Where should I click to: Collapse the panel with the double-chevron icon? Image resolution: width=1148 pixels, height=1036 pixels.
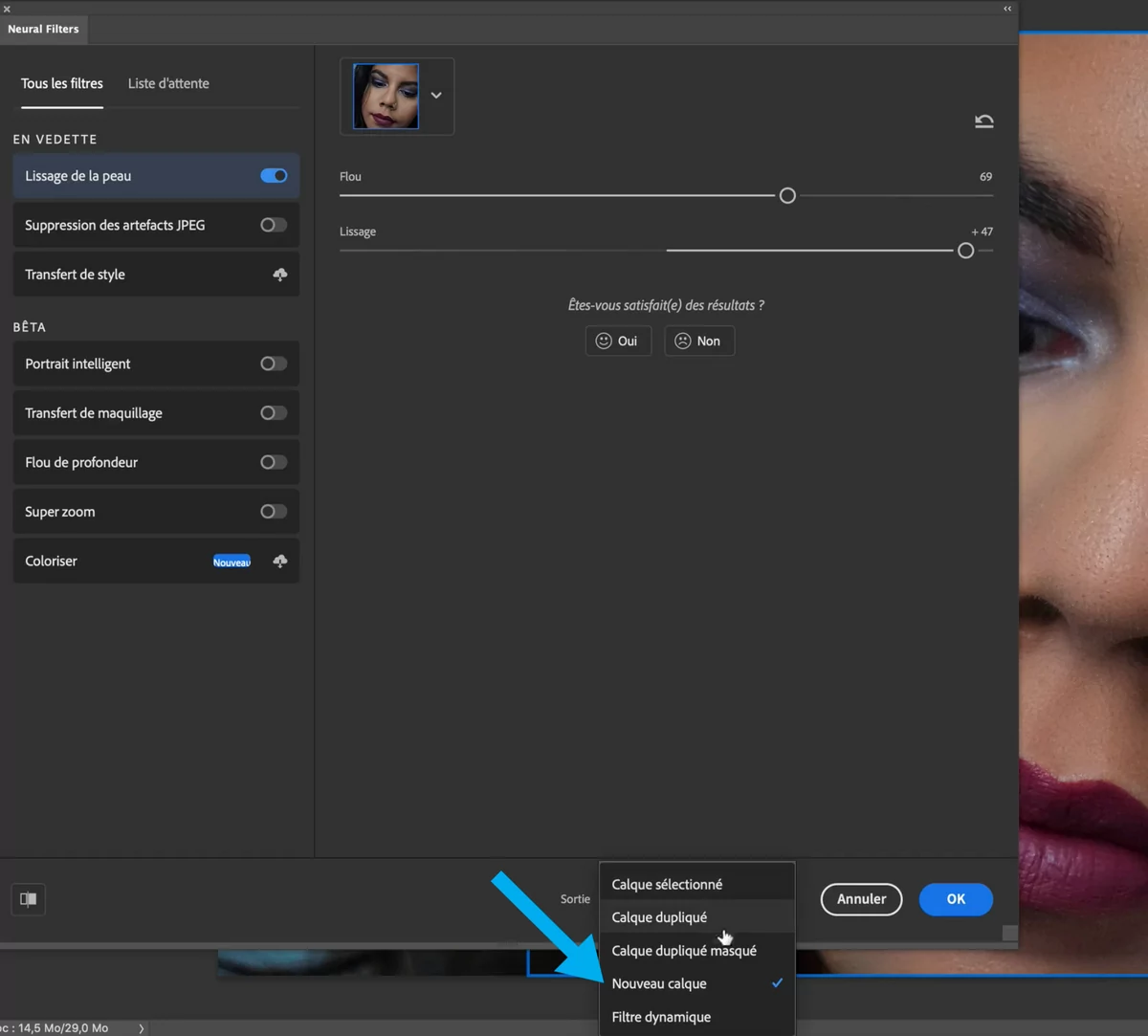1007,9
